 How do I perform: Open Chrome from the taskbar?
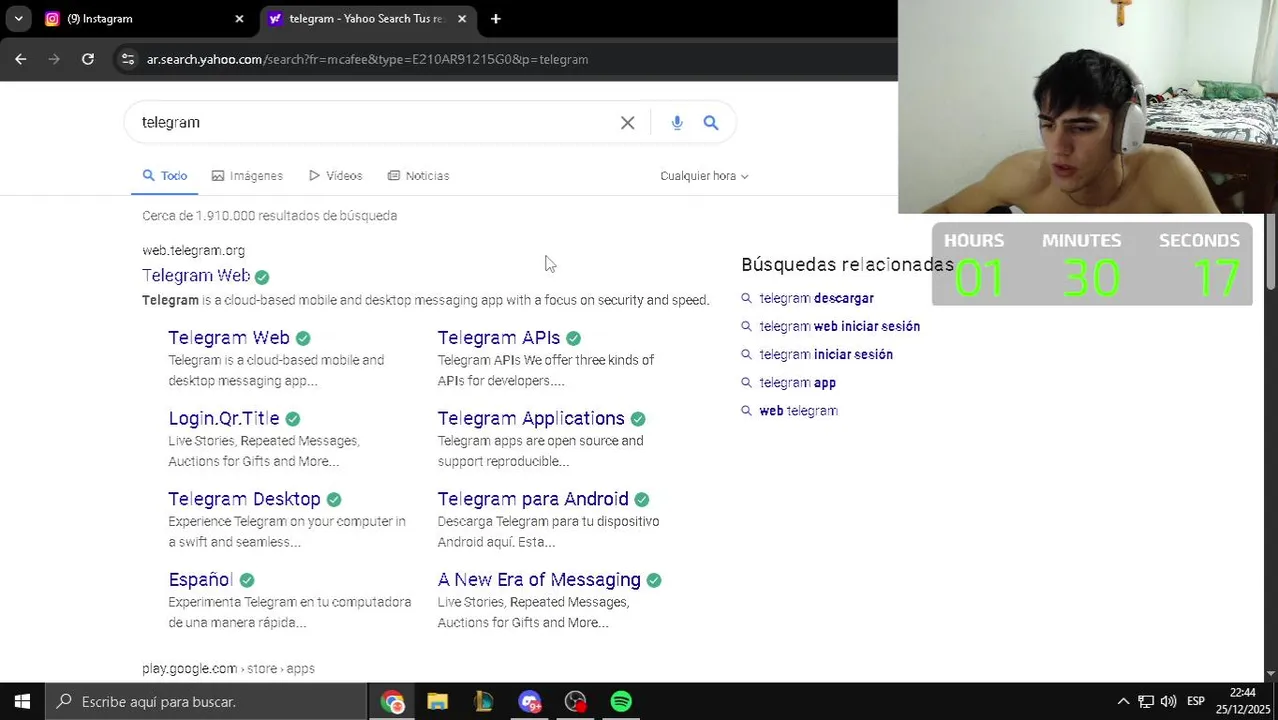pyautogui.click(x=392, y=702)
